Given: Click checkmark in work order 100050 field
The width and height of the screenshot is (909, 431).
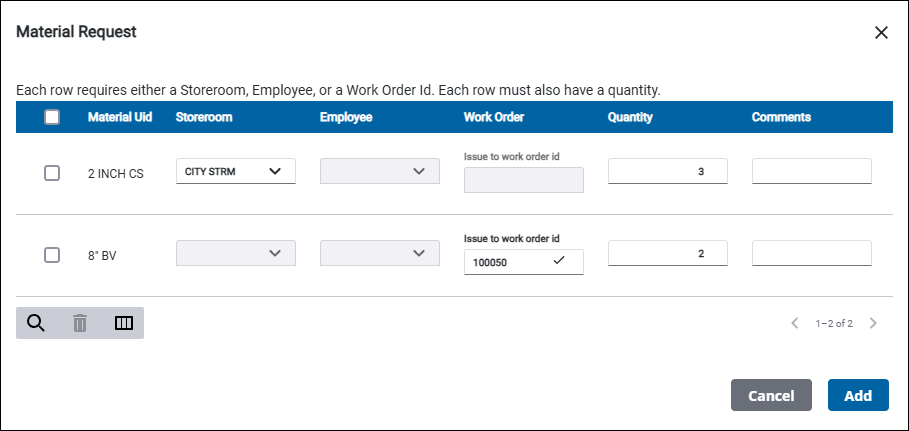Looking at the screenshot, I should coord(559,261).
